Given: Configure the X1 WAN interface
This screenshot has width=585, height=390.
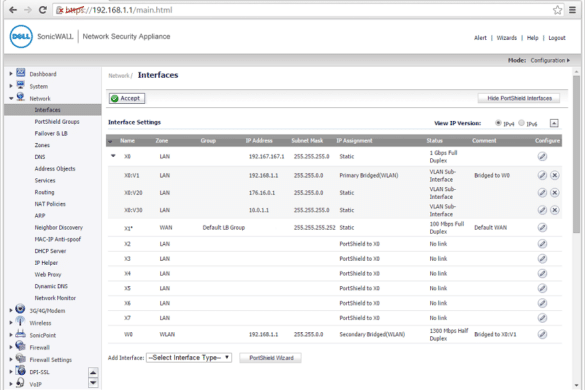Looking at the screenshot, I should tap(542, 228).
